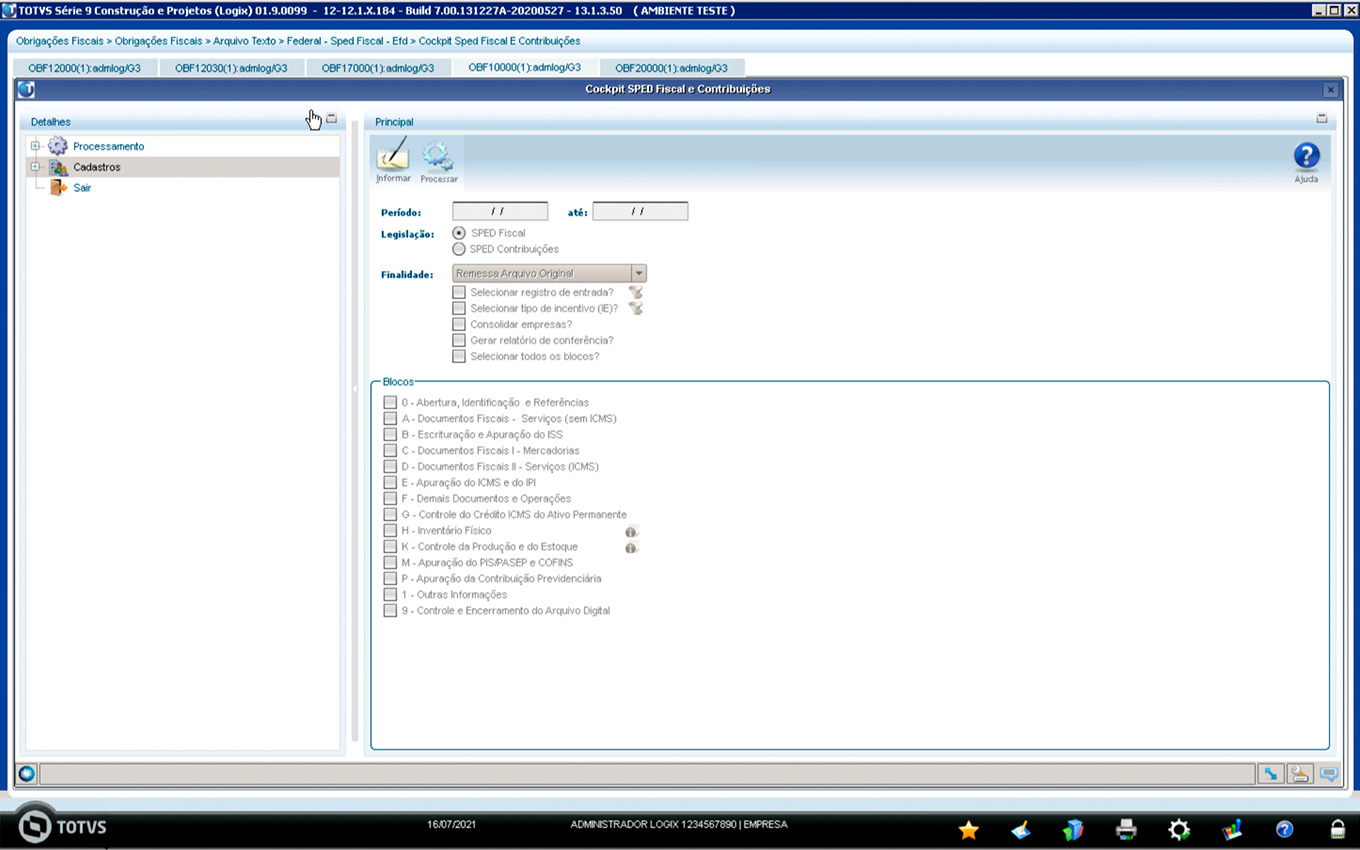Click info icon next to Controle da Produção
Screen dimensions: 1360x850
[x=631, y=547]
